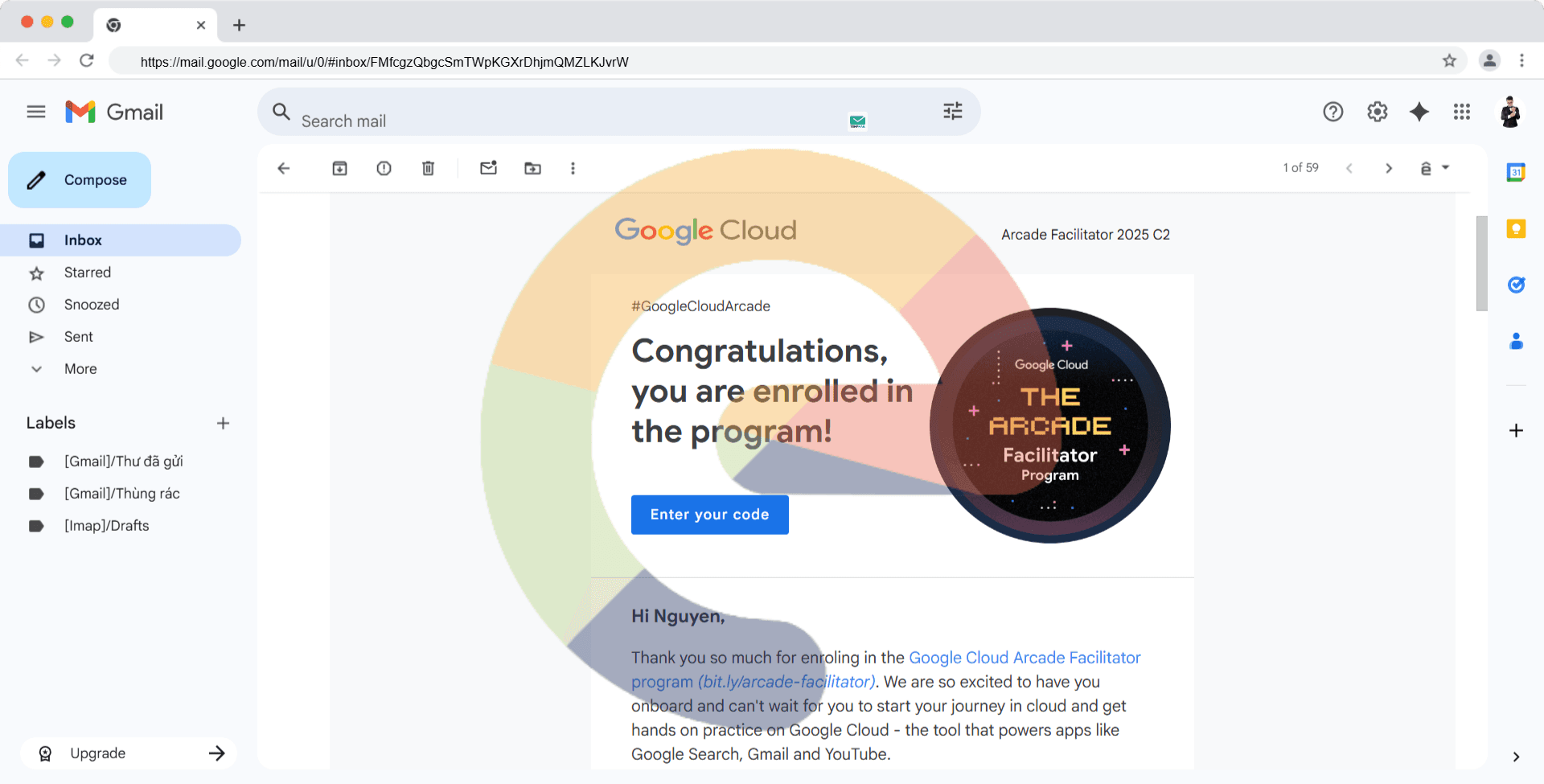Open more actions three-dot menu

(x=573, y=168)
